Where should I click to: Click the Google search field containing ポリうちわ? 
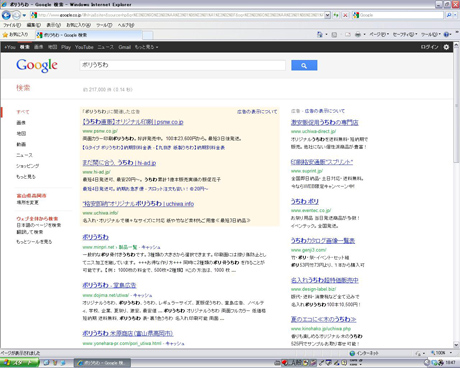[x=183, y=65]
